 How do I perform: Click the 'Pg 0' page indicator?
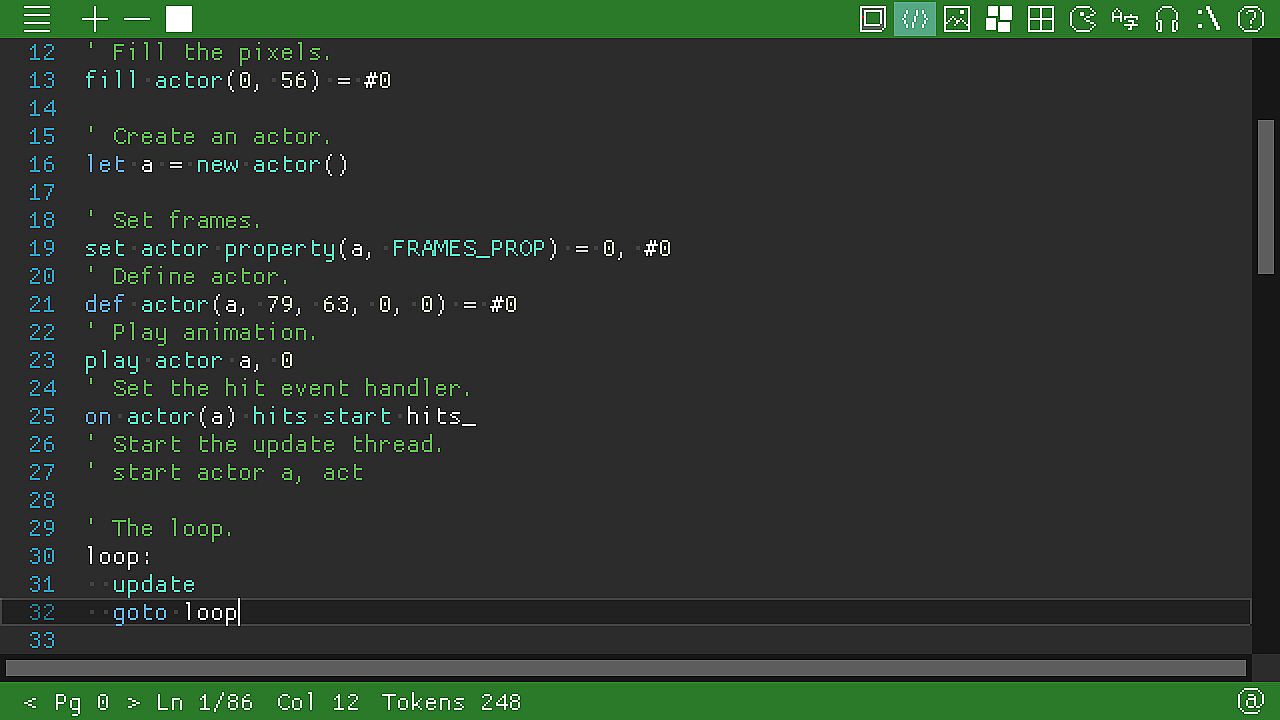[x=82, y=702]
